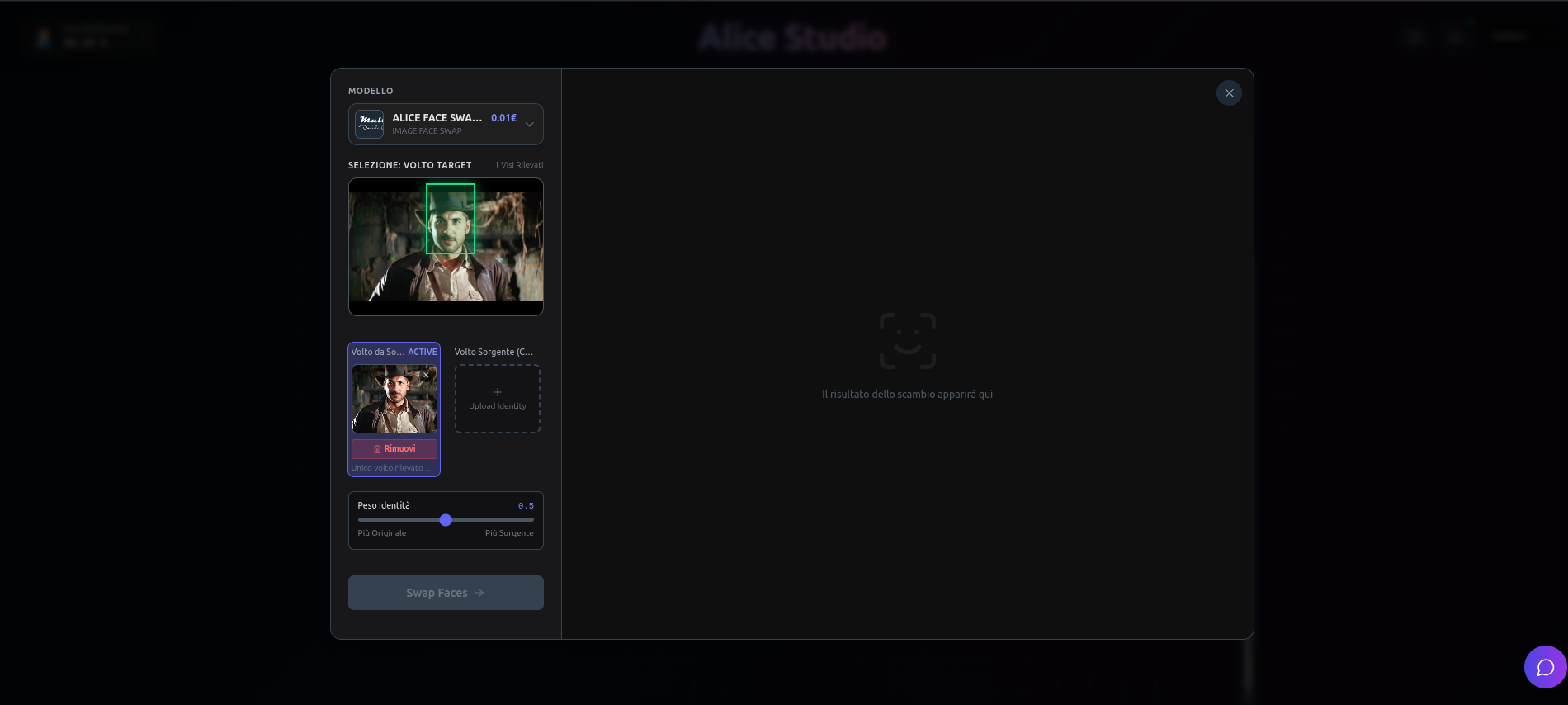Image resolution: width=1568 pixels, height=705 pixels.
Task: Open the chat support bubble
Action: tap(1545, 667)
